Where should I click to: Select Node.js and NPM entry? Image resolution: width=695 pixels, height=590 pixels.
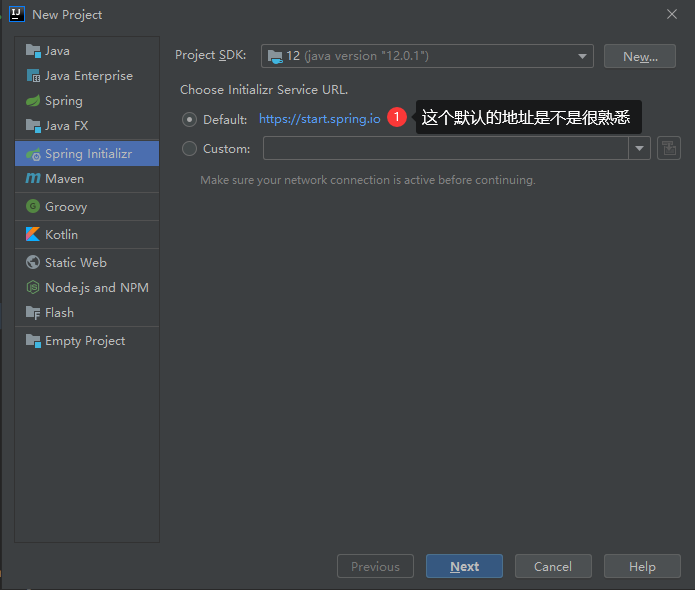click(x=87, y=288)
